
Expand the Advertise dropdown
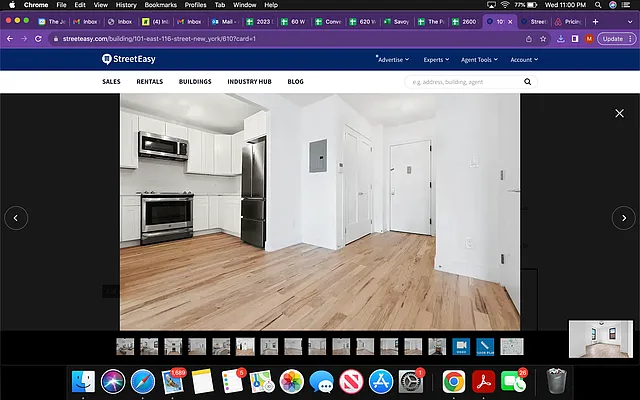tap(391, 59)
